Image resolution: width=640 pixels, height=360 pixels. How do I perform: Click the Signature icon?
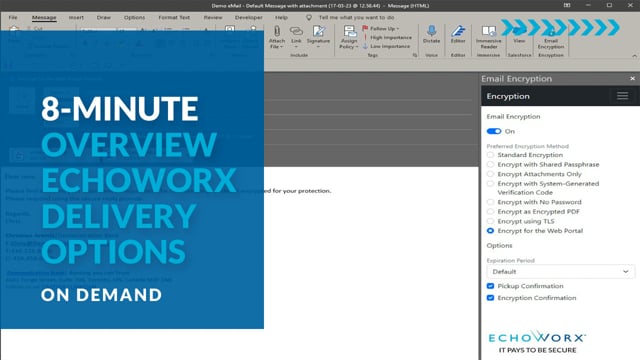pyautogui.click(x=318, y=31)
